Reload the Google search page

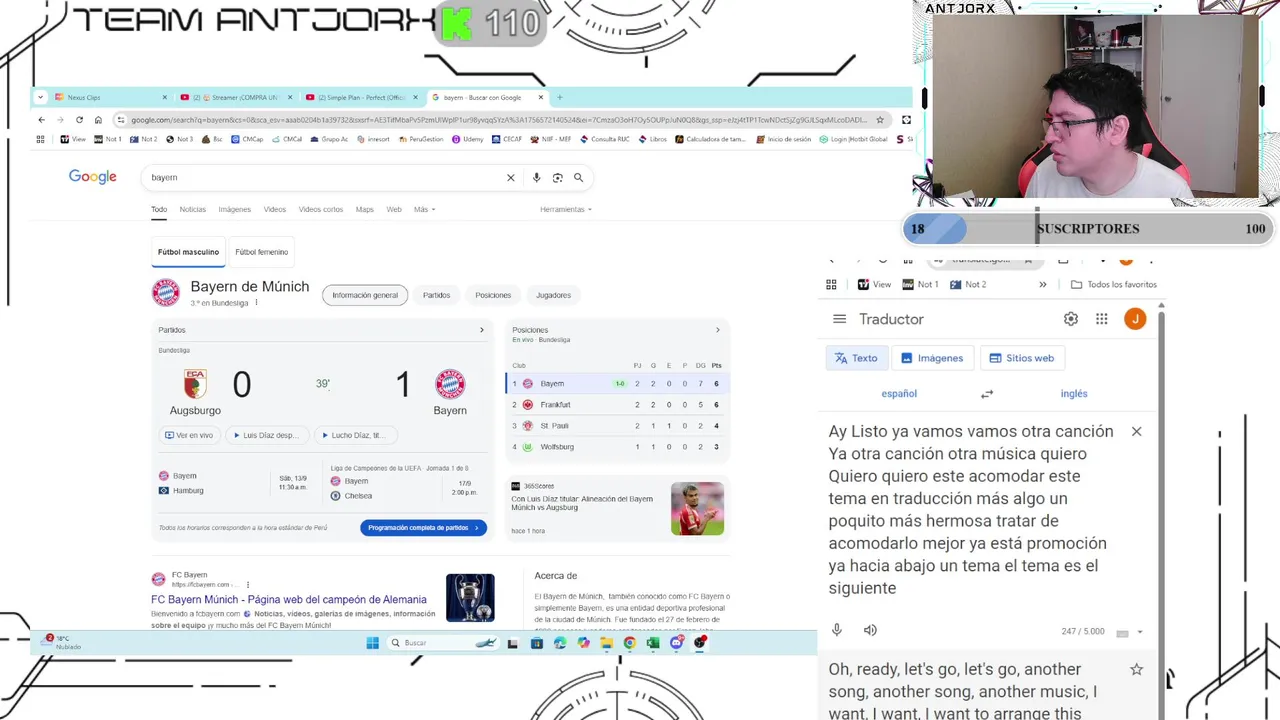click(x=79, y=120)
